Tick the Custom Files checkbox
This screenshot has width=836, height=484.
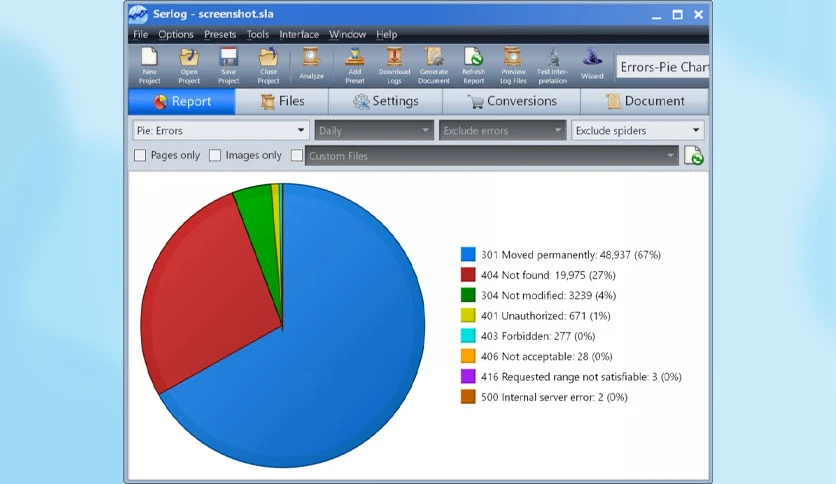point(297,155)
